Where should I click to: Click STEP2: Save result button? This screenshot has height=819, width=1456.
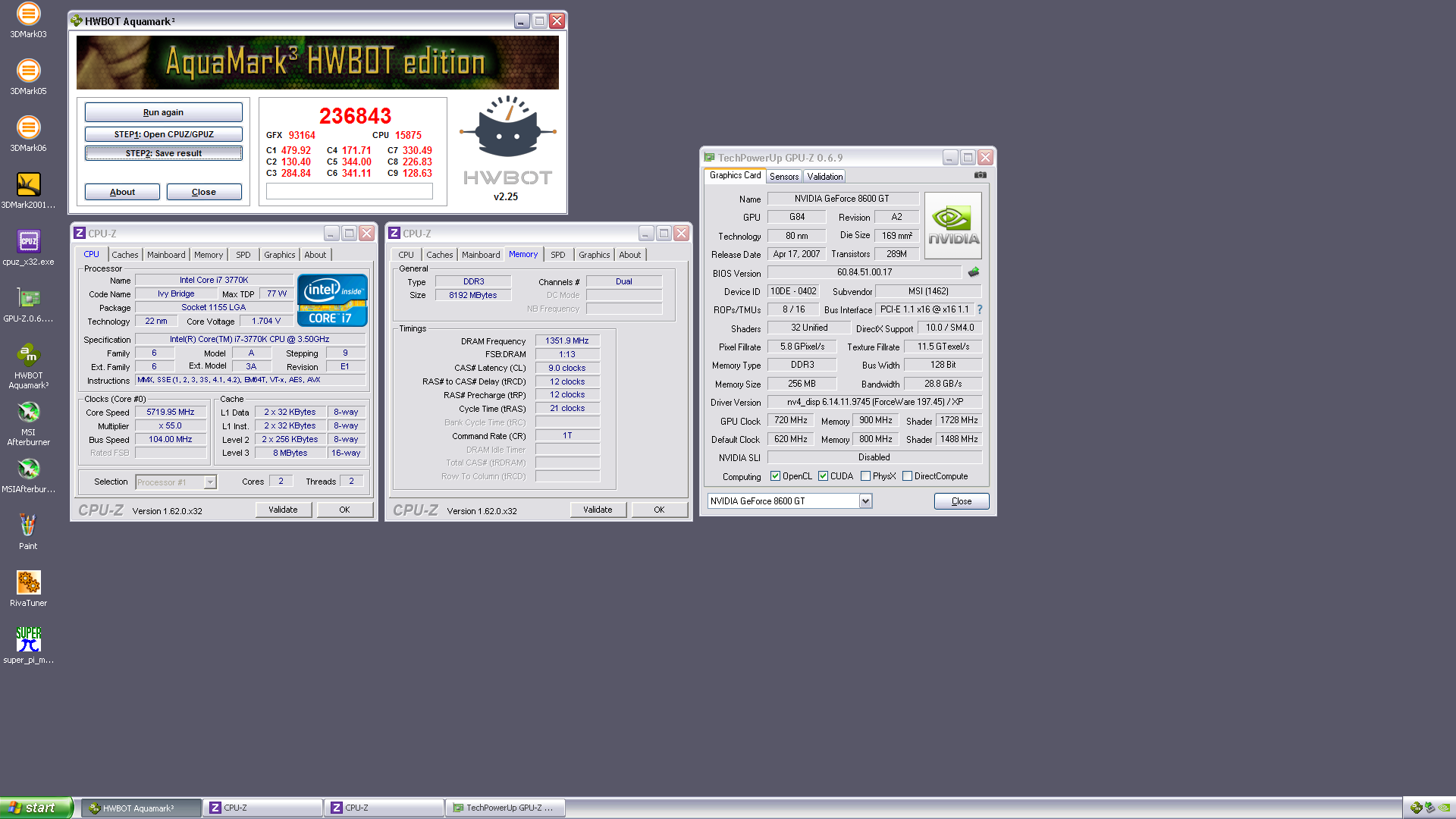tap(164, 153)
